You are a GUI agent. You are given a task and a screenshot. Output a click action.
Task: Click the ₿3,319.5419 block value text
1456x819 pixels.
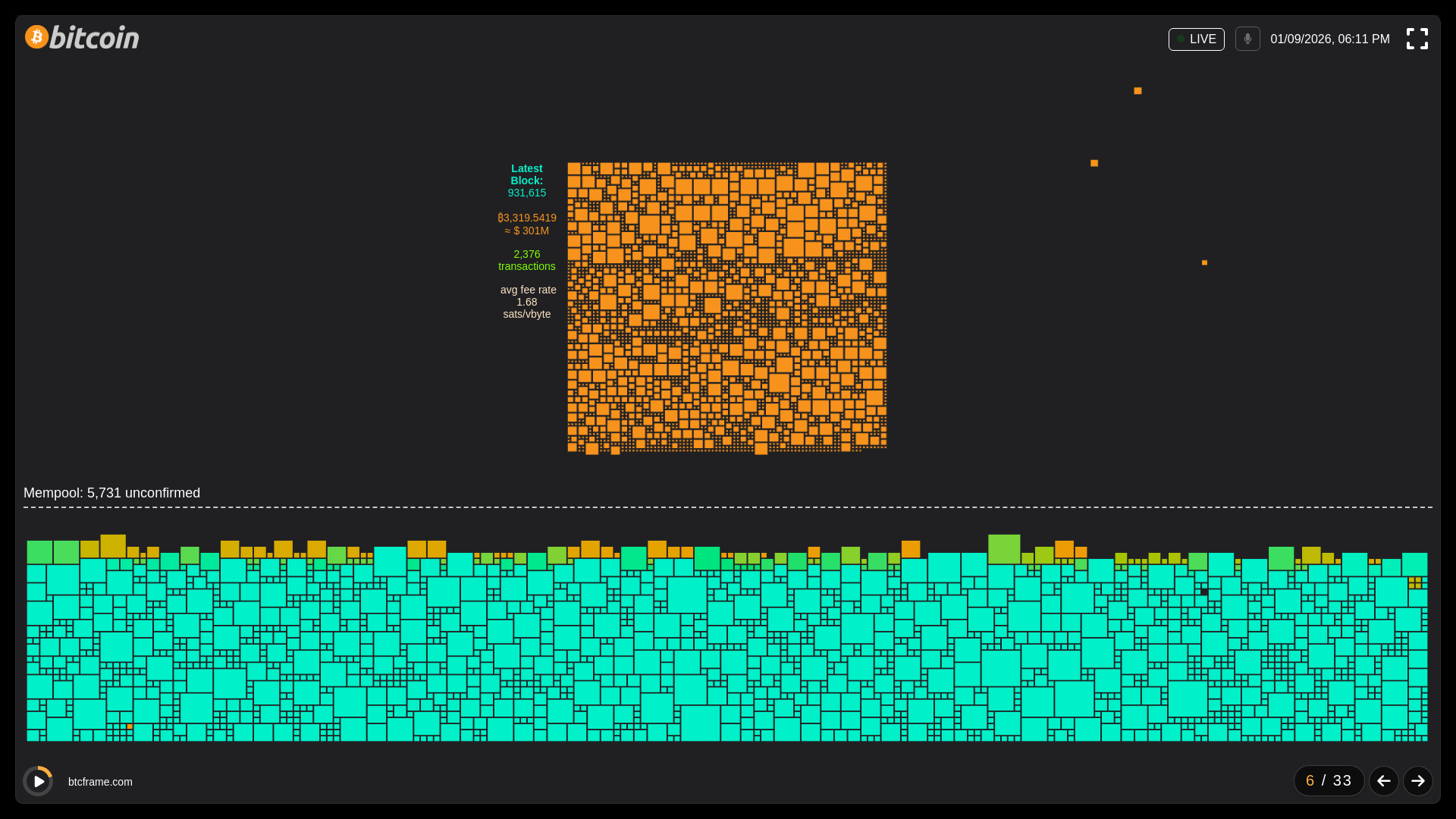[527, 218]
